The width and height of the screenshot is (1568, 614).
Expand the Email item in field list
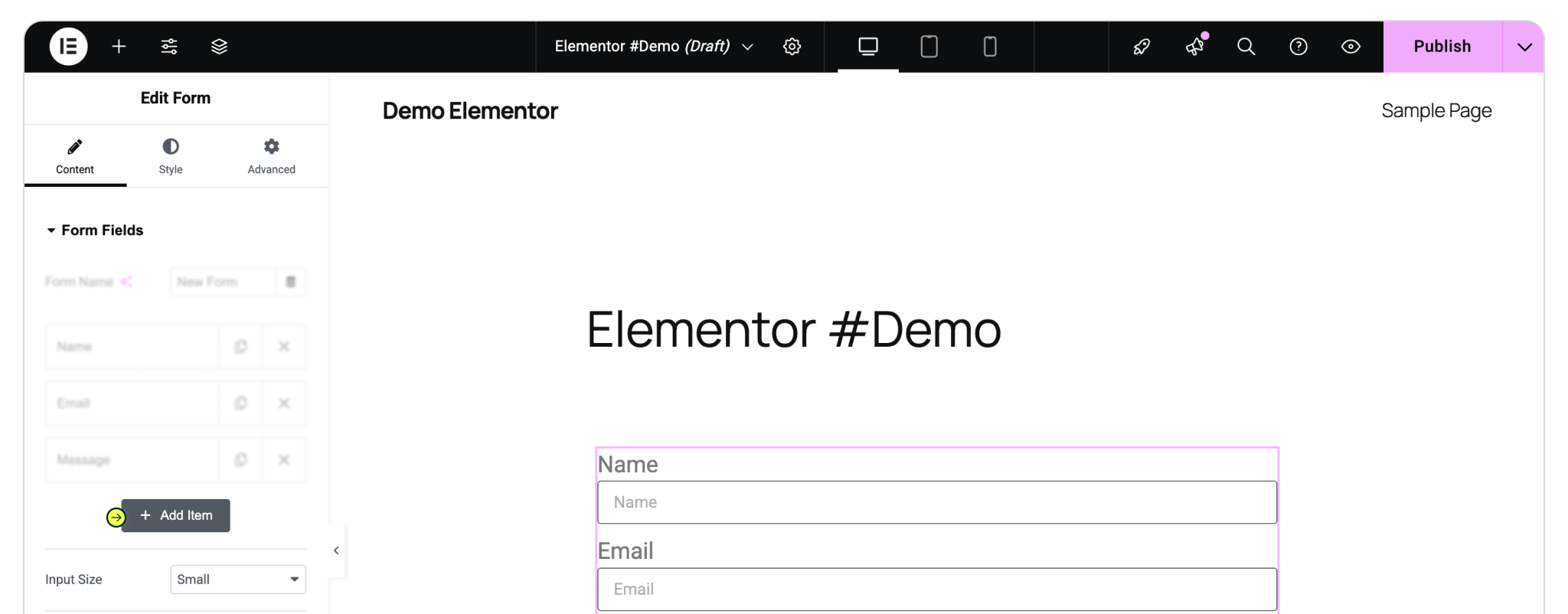pos(132,403)
